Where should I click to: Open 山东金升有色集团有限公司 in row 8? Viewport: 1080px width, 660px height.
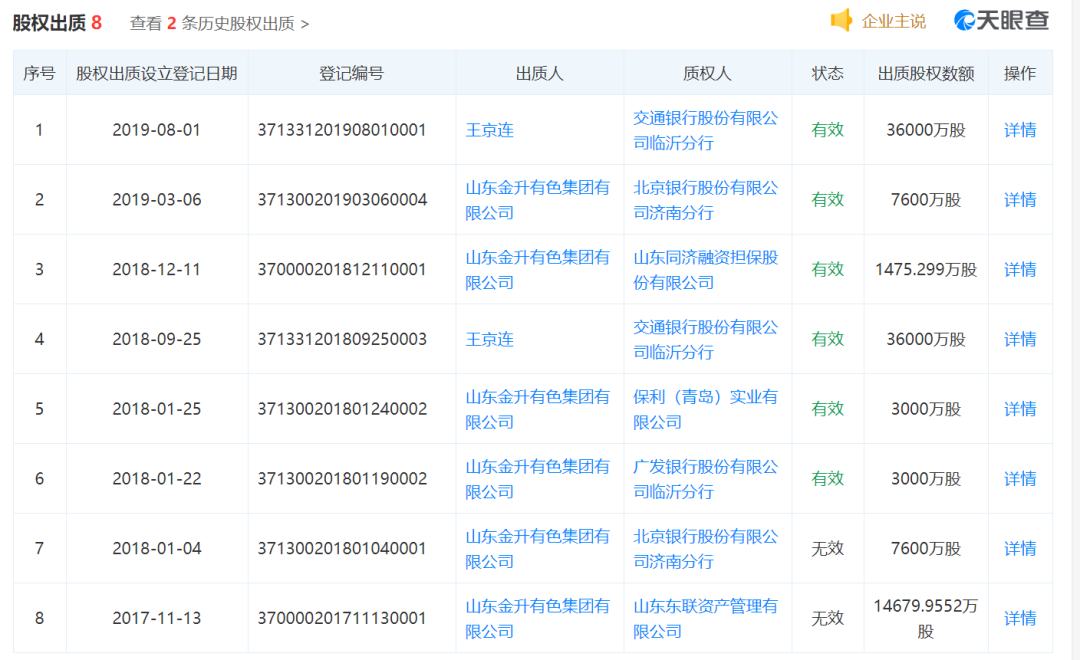[538, 618]
